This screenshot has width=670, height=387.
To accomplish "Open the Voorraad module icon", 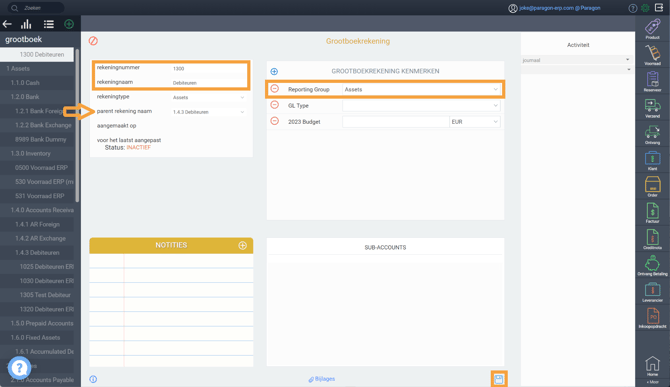I will pos(652,56).
